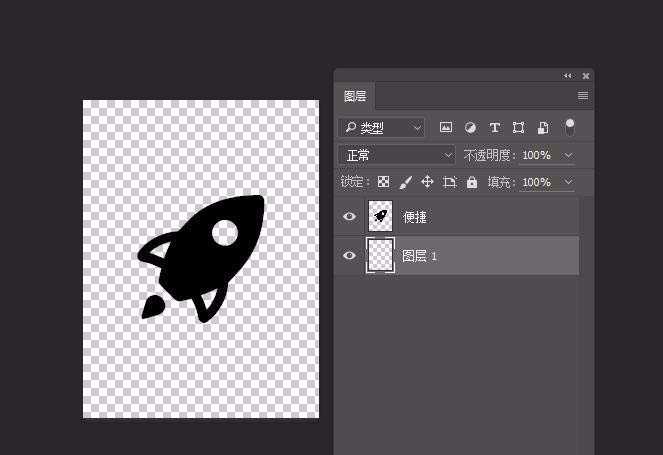
Task: Open the 正常 blend mode dropdown
Action: tap(397, 155)
